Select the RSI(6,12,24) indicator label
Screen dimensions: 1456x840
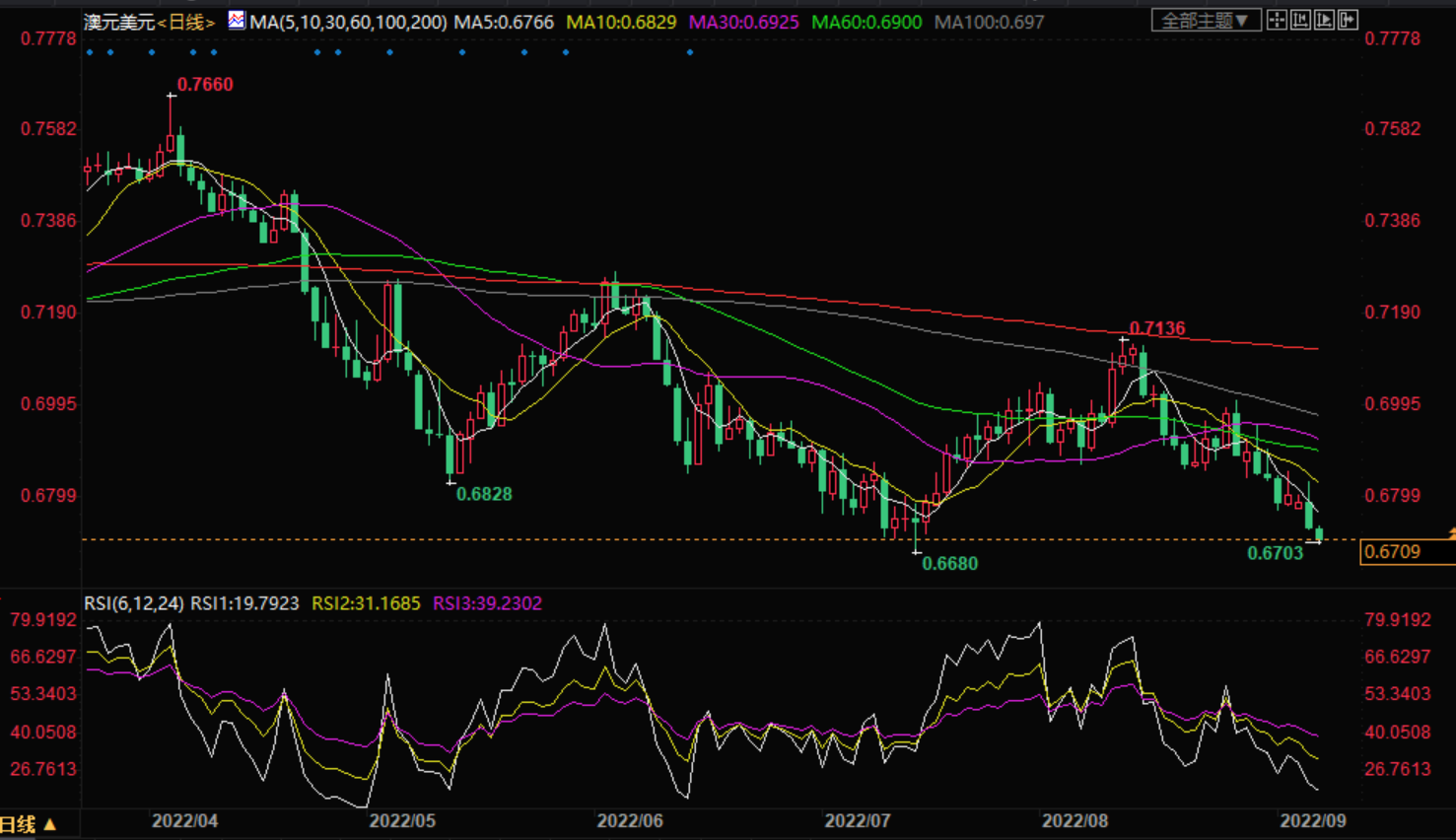coord(134,603)
